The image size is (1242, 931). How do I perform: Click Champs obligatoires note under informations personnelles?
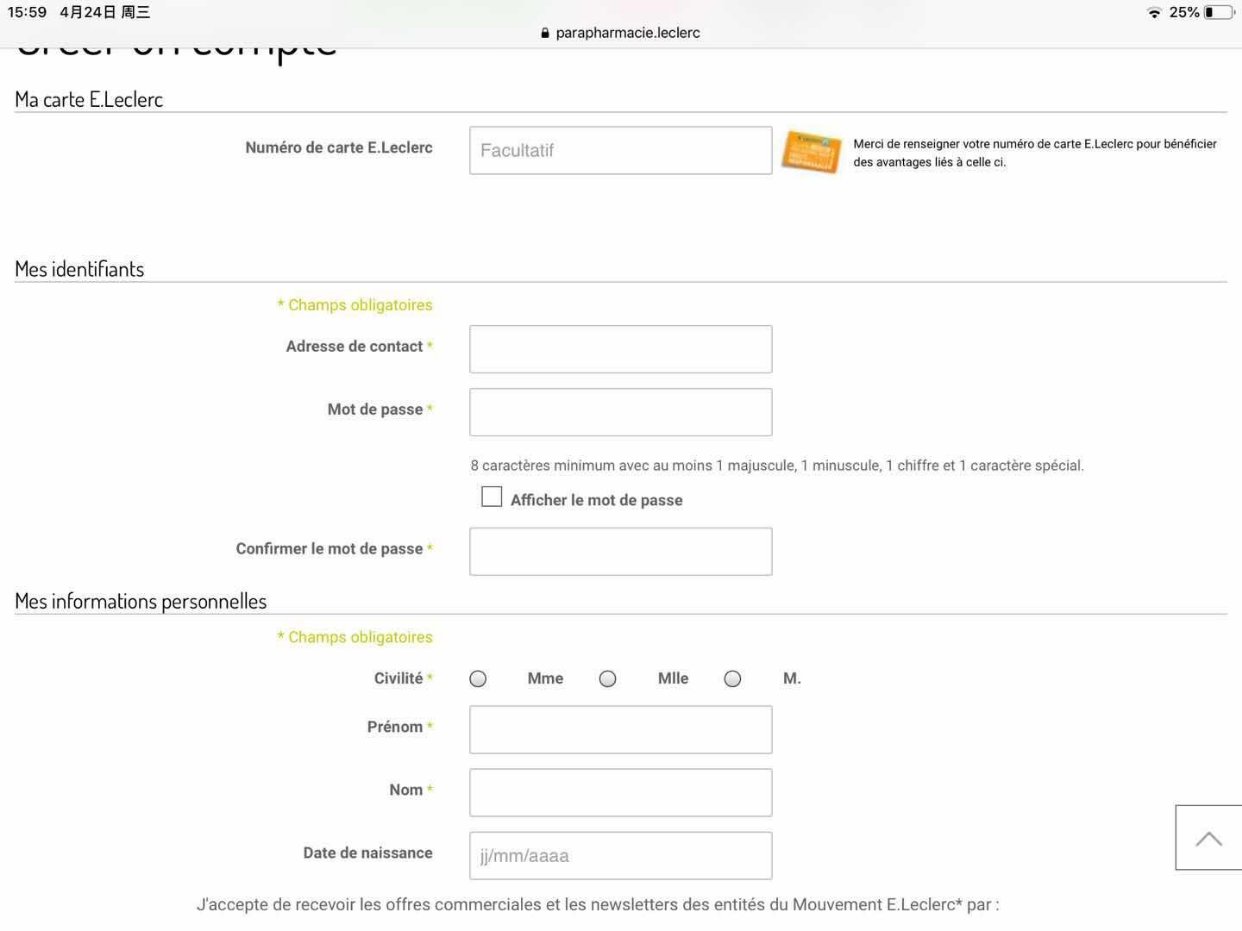point(355,637)
